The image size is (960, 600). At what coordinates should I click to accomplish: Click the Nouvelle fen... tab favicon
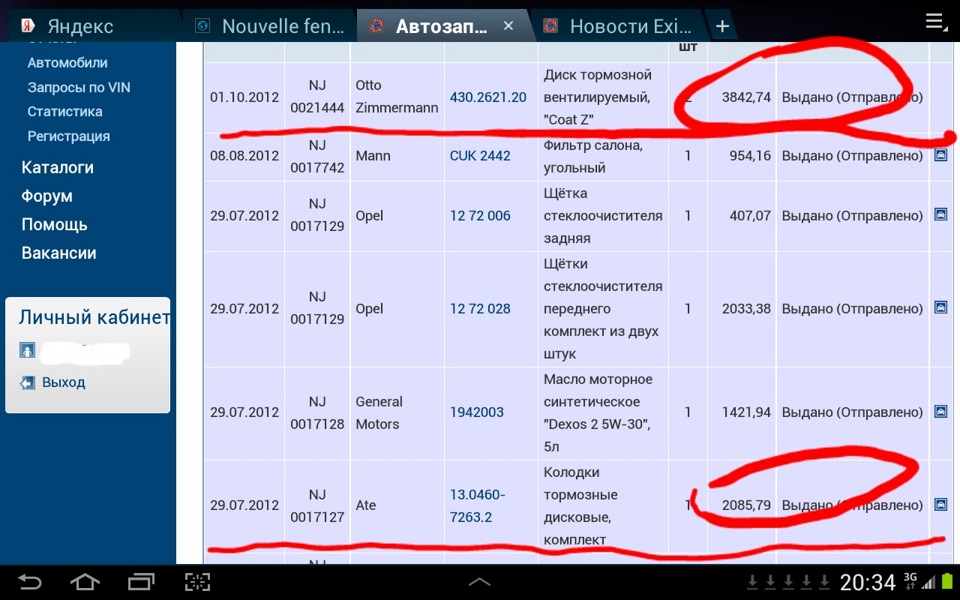click(x=202, y=25)
